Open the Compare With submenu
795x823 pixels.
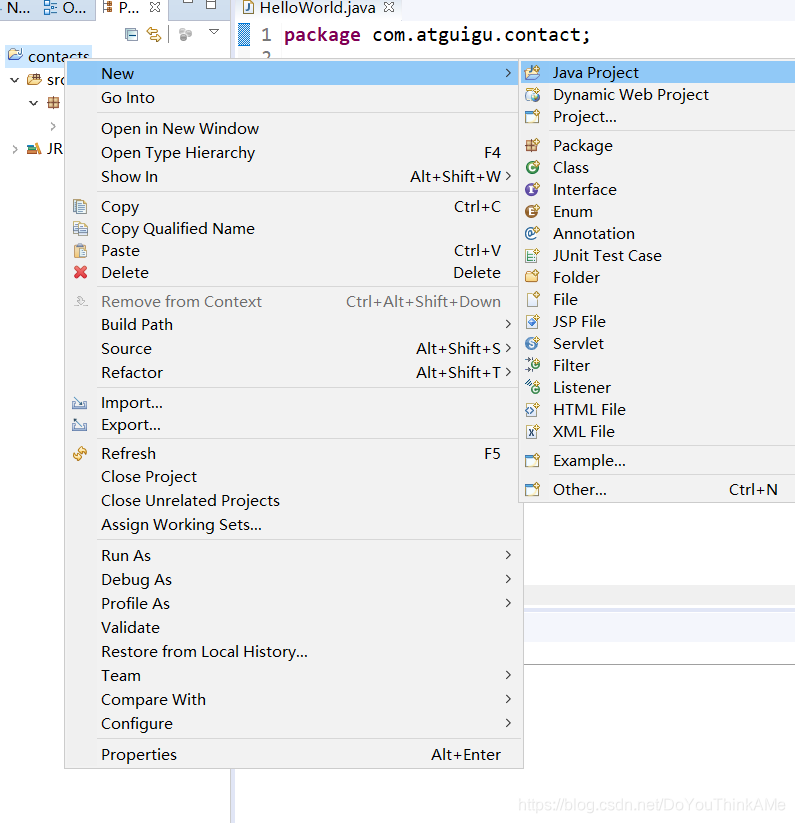(x=294, y=700)
